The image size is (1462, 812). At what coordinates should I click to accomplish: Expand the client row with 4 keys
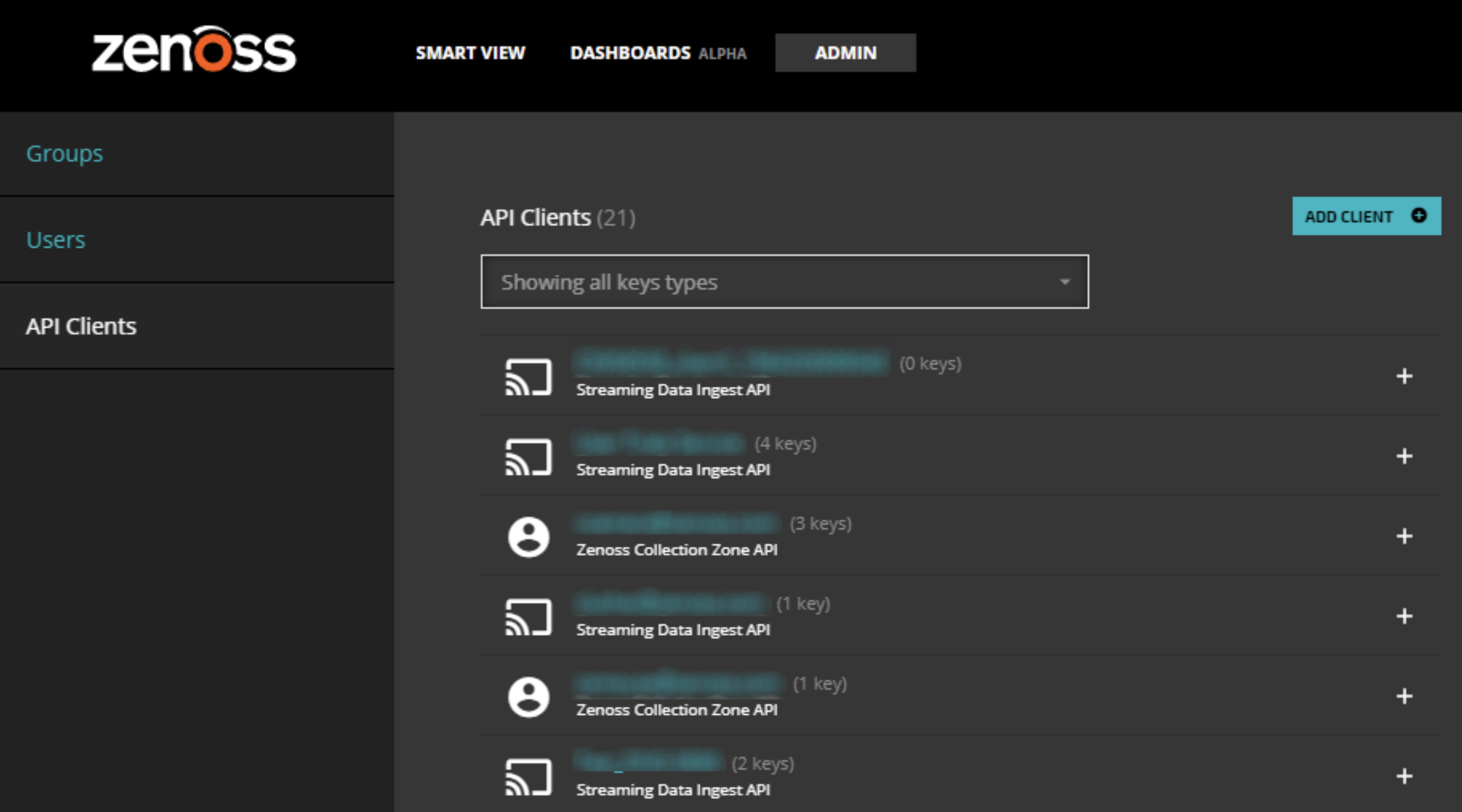click(1404, 456)
